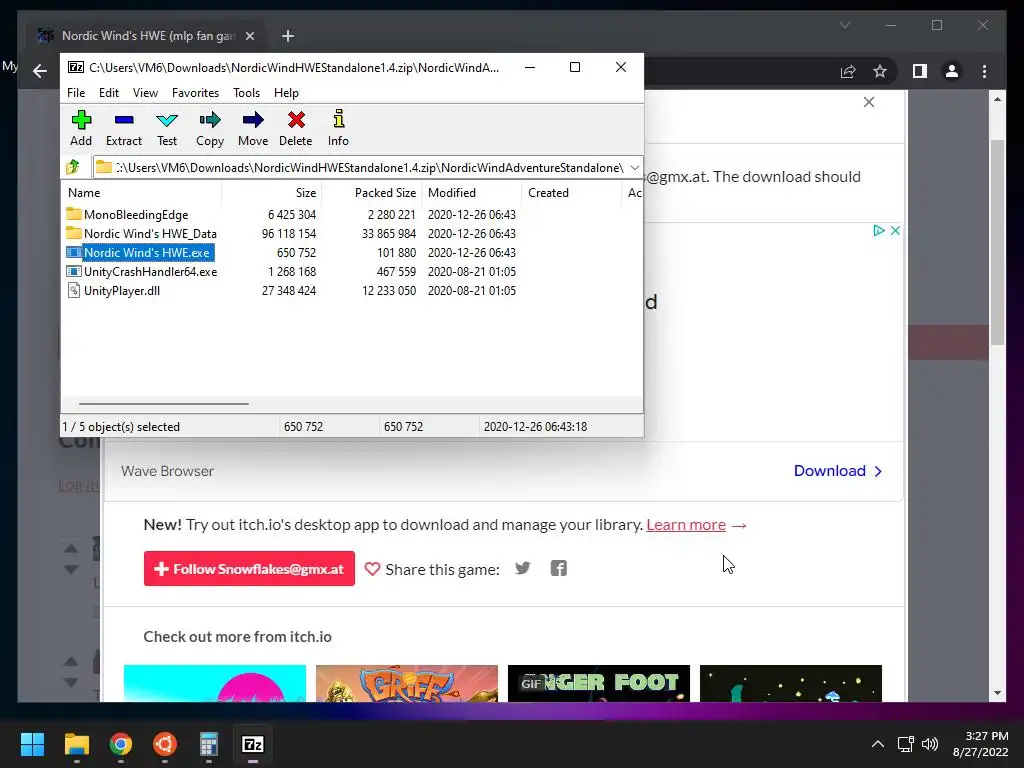This screenshot has height=768, width=1024.
Task: Click the Add toolbar icon in 7-Zip
Action: click(81, 128)
